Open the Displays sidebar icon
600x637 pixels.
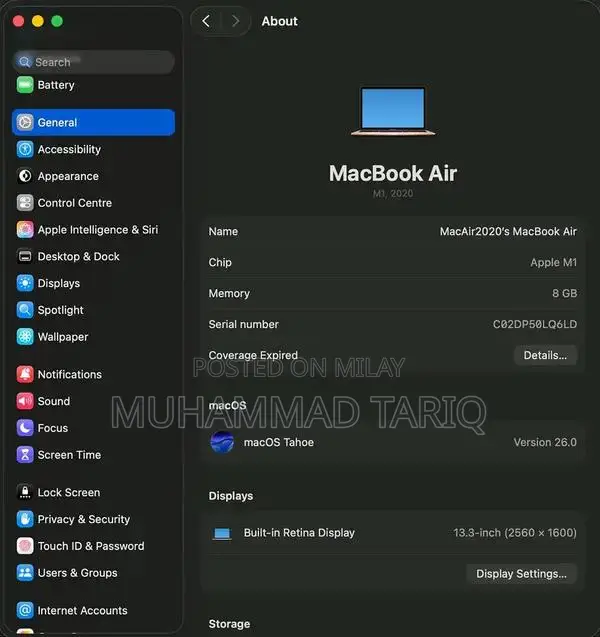[25, 283]
